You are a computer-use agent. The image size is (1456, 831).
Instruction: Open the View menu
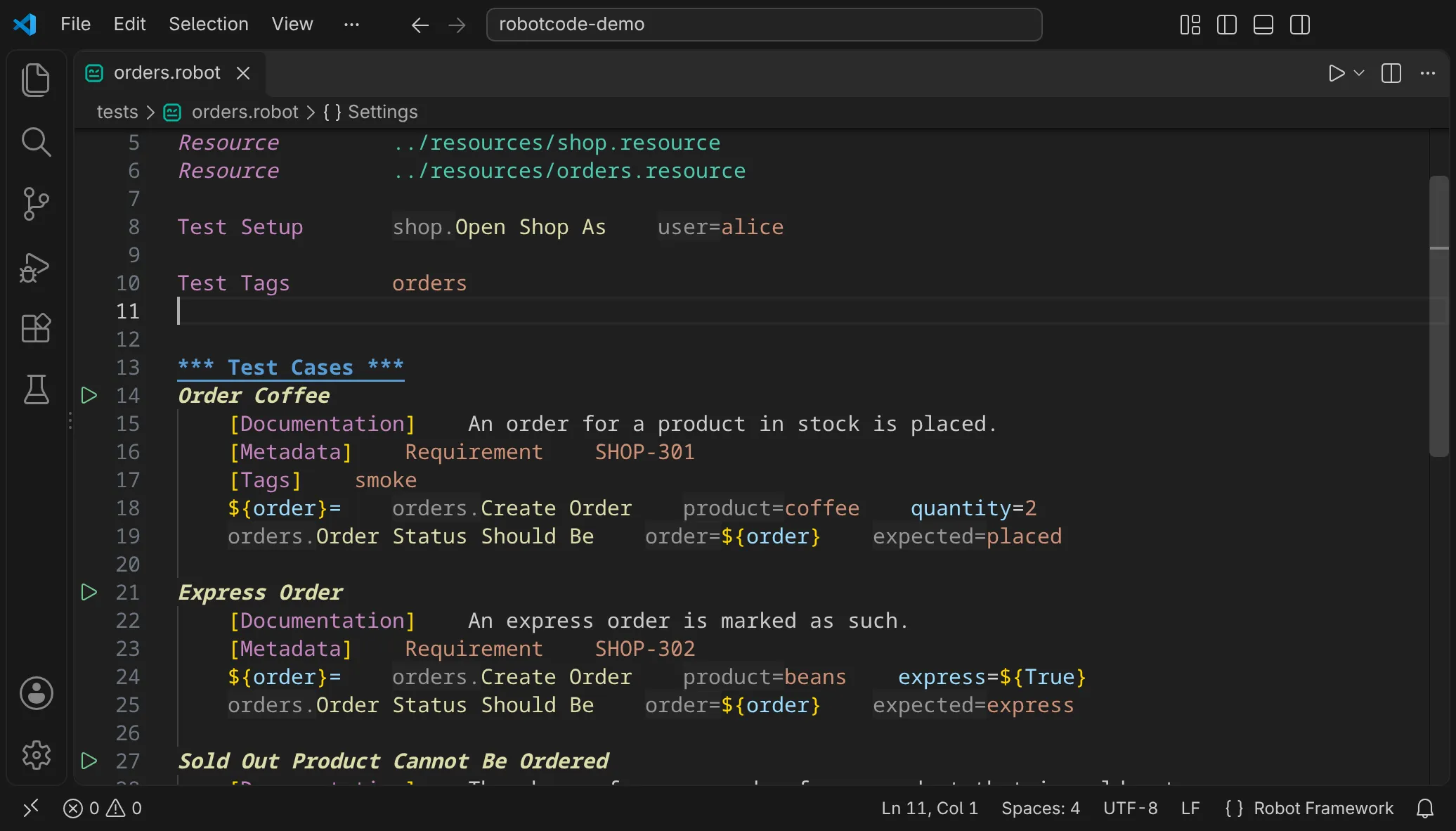[292, 25]
